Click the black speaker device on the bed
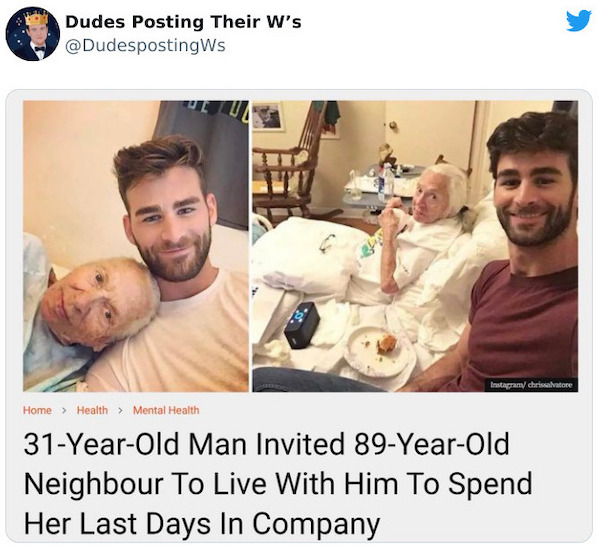Image resolution: width=600 pixels, height=549 pixels. tap(302, 325)
